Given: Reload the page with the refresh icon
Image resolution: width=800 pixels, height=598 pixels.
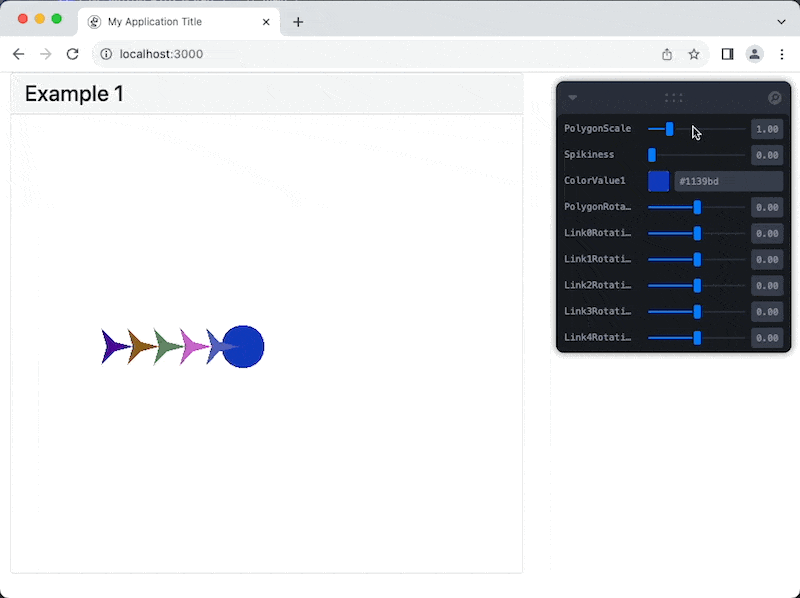Looking at the screenshot, I should tap(72, 54).
